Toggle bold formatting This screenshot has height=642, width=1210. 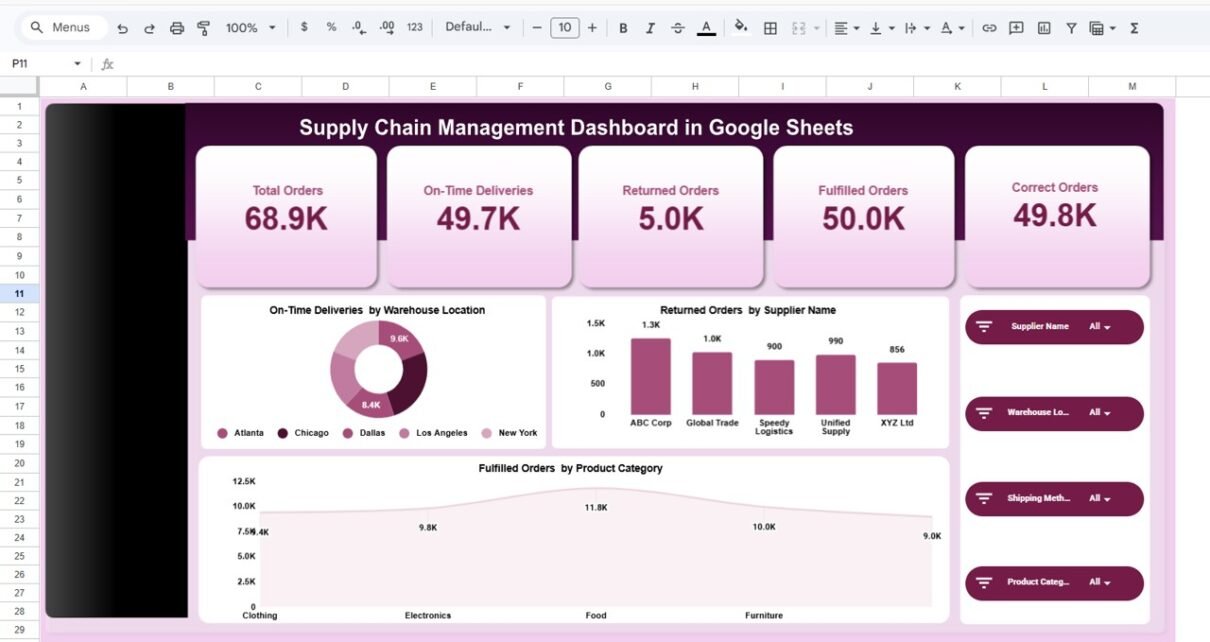pyautogui.click(x=623, y=28)
